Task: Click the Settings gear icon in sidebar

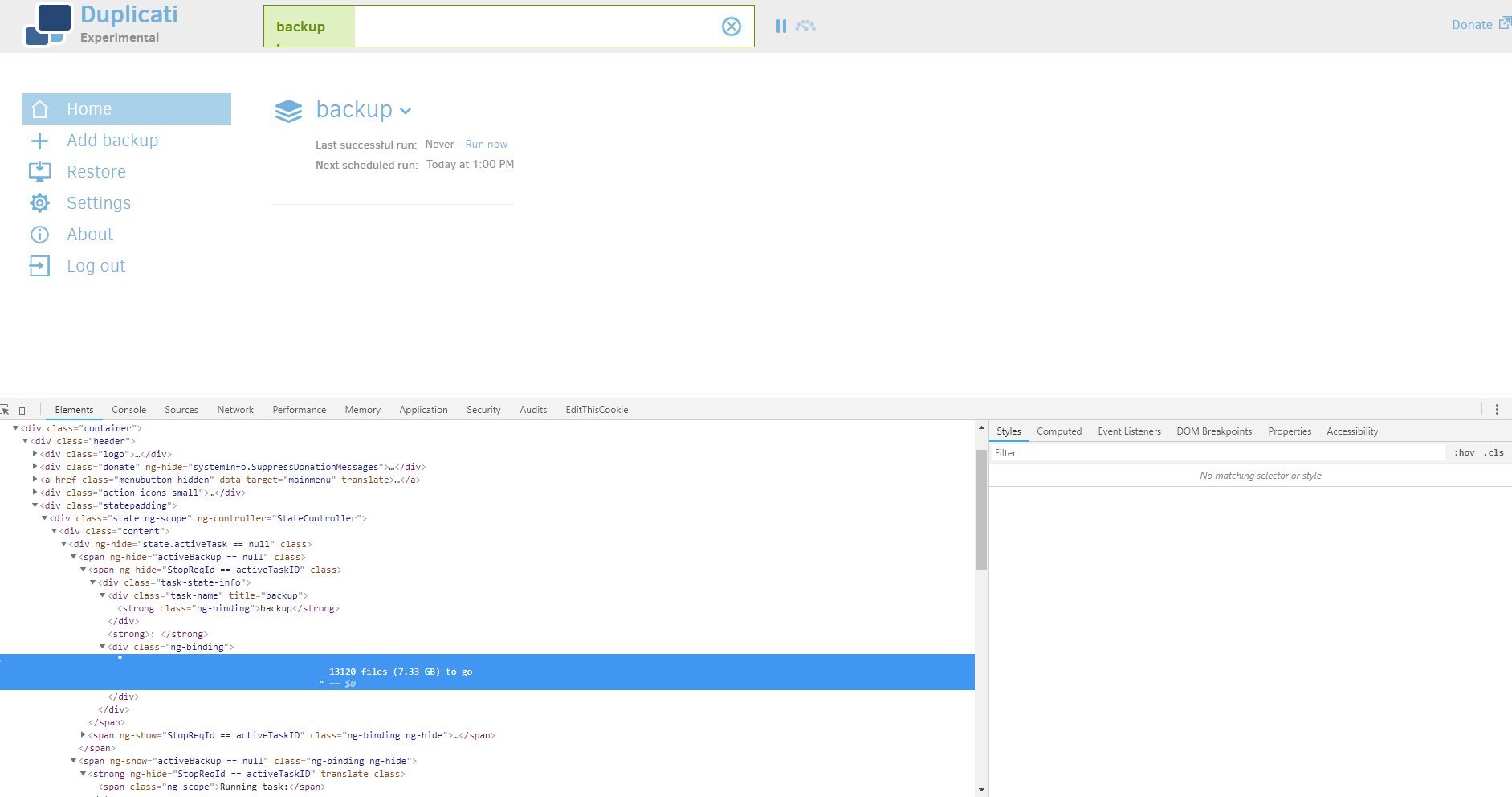Action: click(39, 202)
